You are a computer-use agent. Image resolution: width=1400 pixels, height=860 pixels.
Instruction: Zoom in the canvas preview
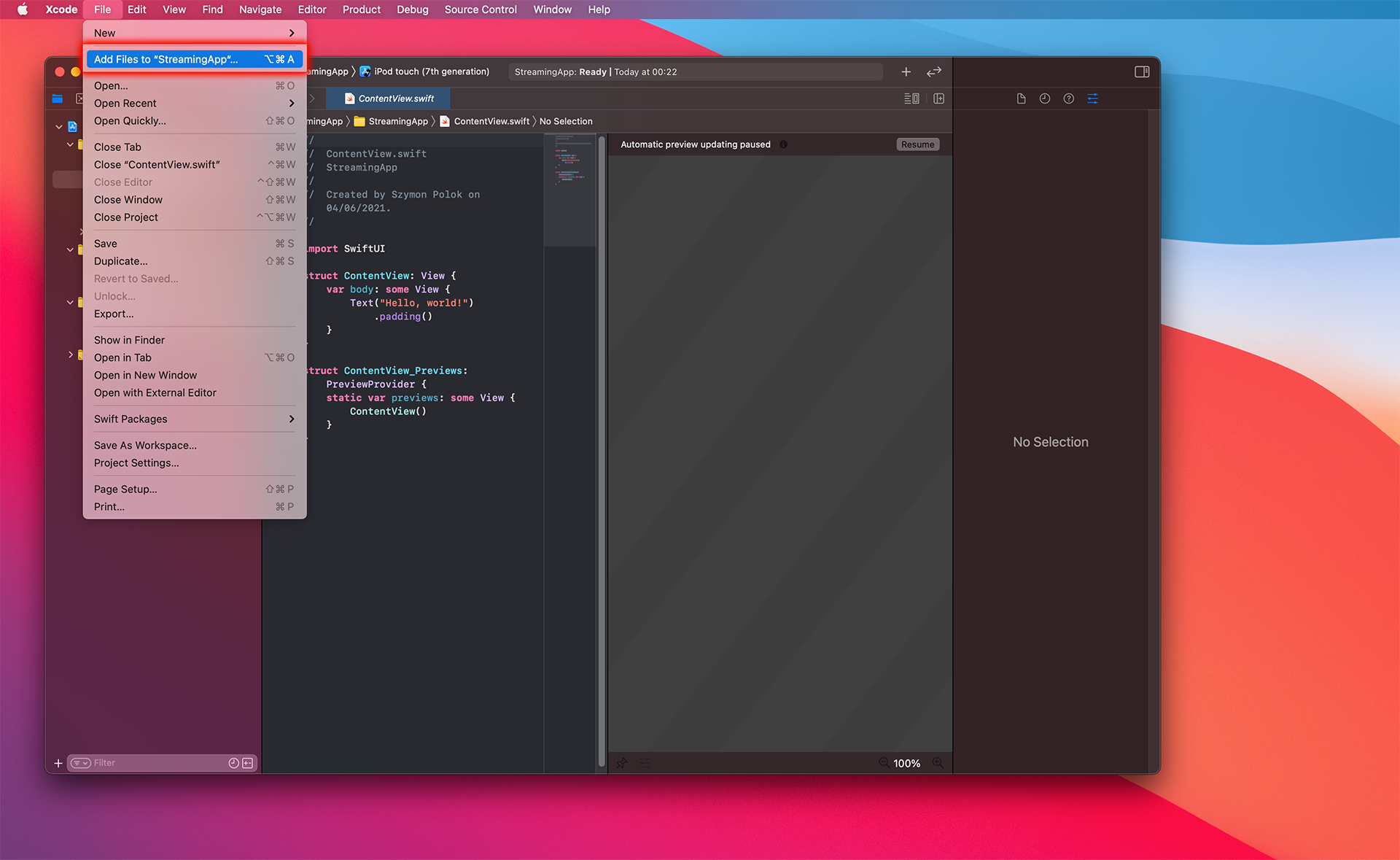coord(938,762)
